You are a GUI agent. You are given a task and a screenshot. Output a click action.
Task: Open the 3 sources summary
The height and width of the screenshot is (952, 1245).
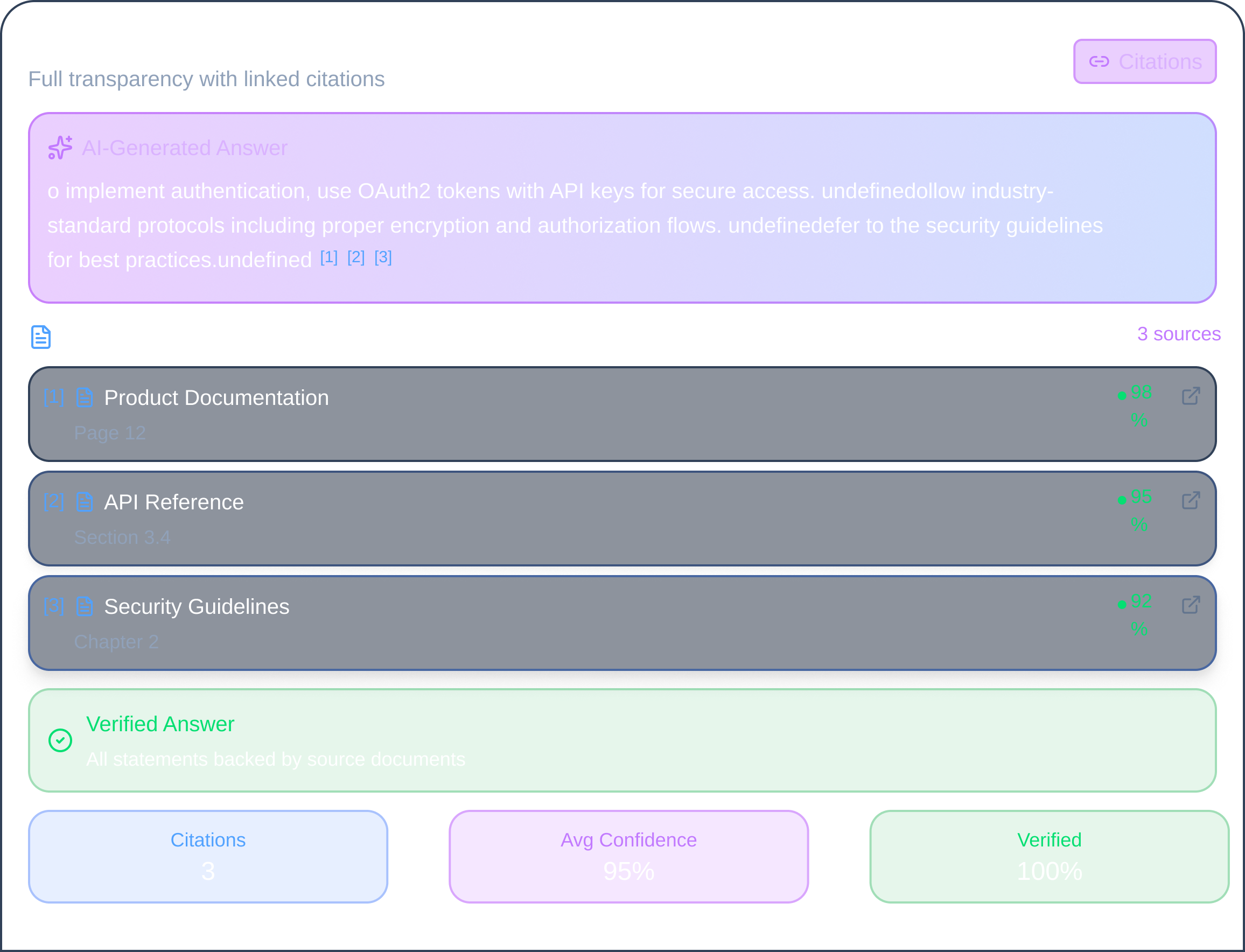coord(1178,334)
